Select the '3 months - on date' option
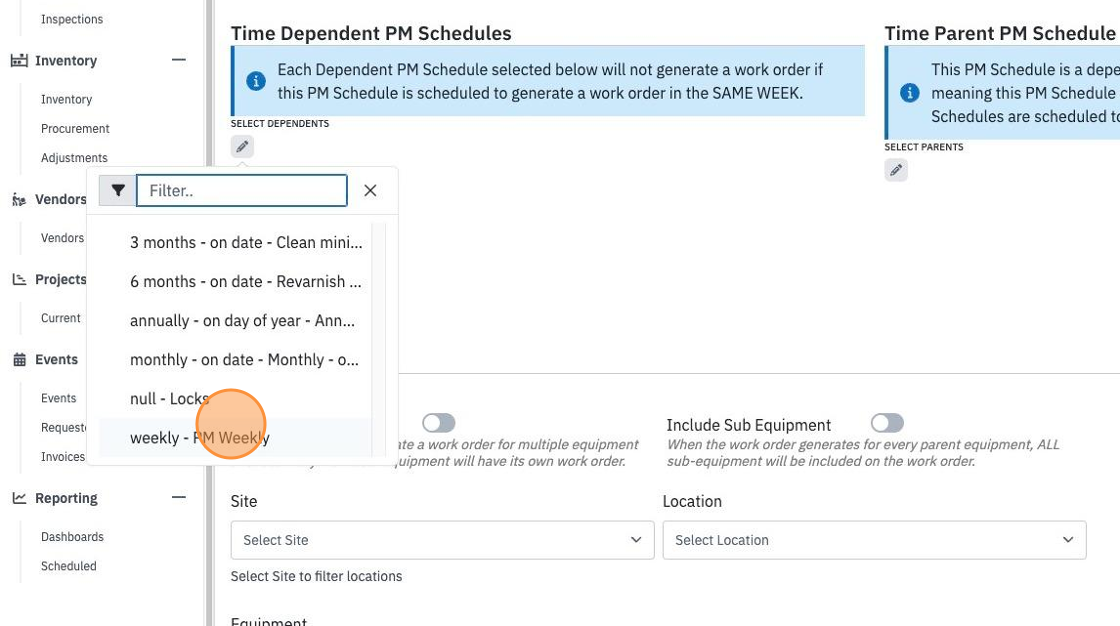This screenshot has width=1120, height=626. click(x=235, y=242)
